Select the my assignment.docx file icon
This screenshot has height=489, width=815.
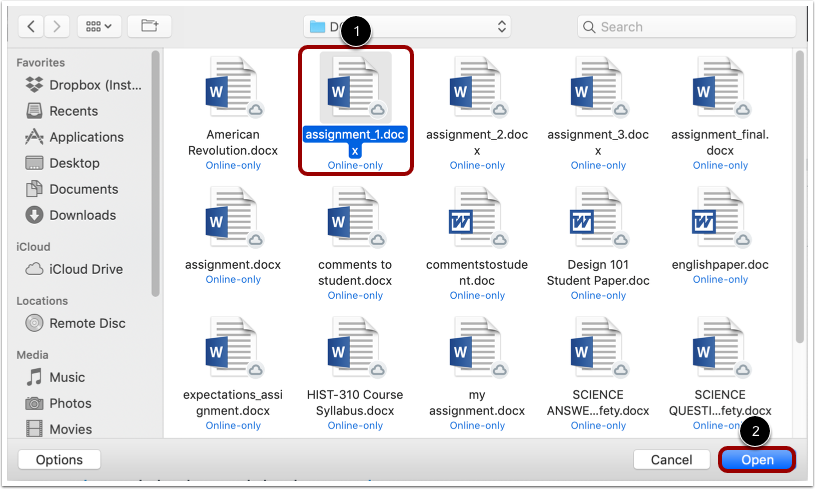[x=477, y=347]
